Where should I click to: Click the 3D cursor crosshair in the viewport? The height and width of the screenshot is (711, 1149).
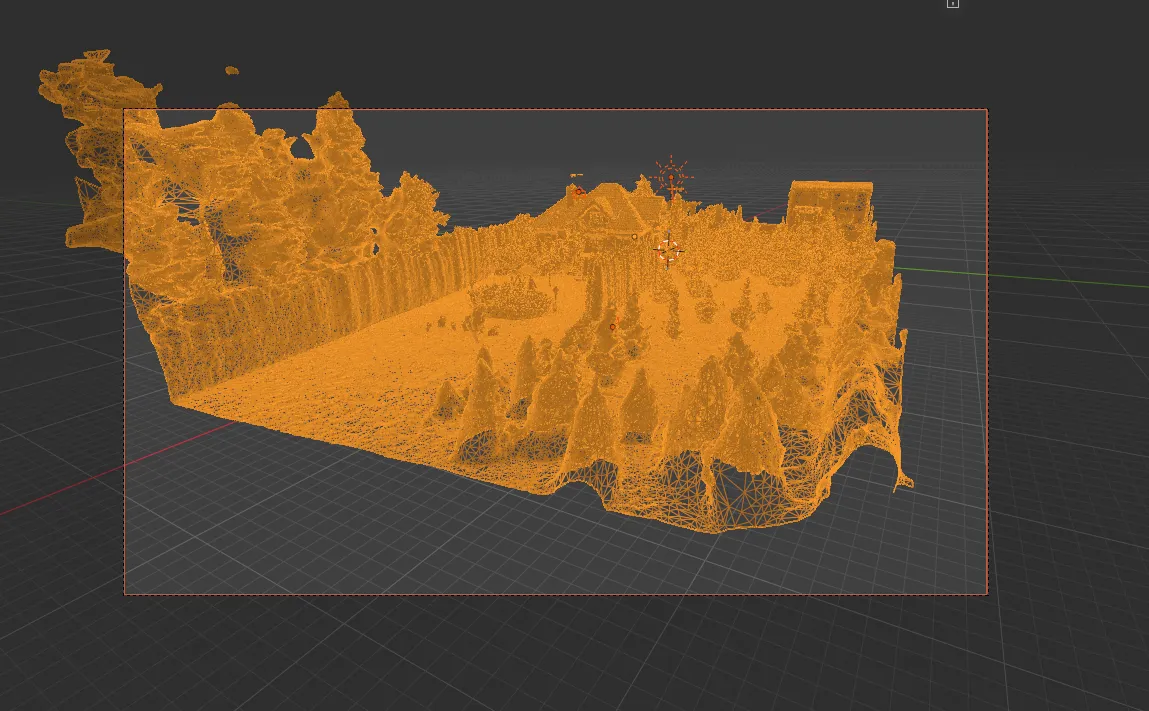668,251
